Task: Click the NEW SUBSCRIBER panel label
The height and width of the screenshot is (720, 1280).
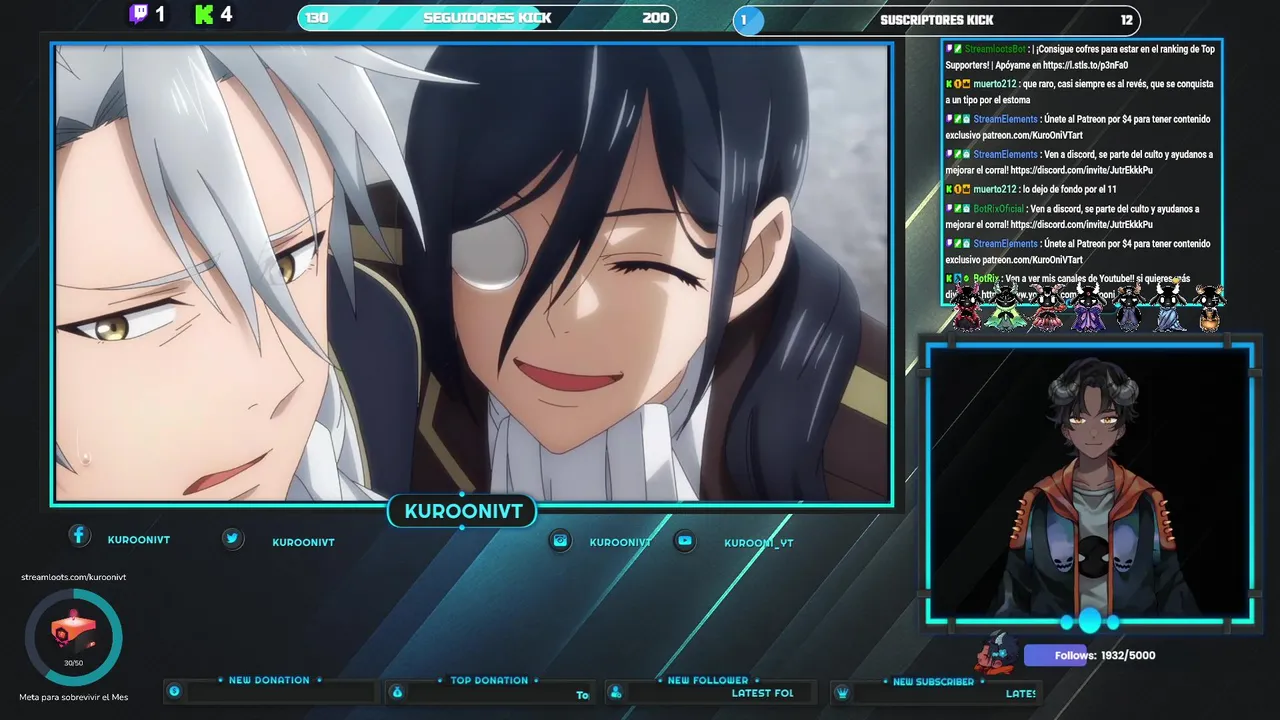Action: (933, 681)
